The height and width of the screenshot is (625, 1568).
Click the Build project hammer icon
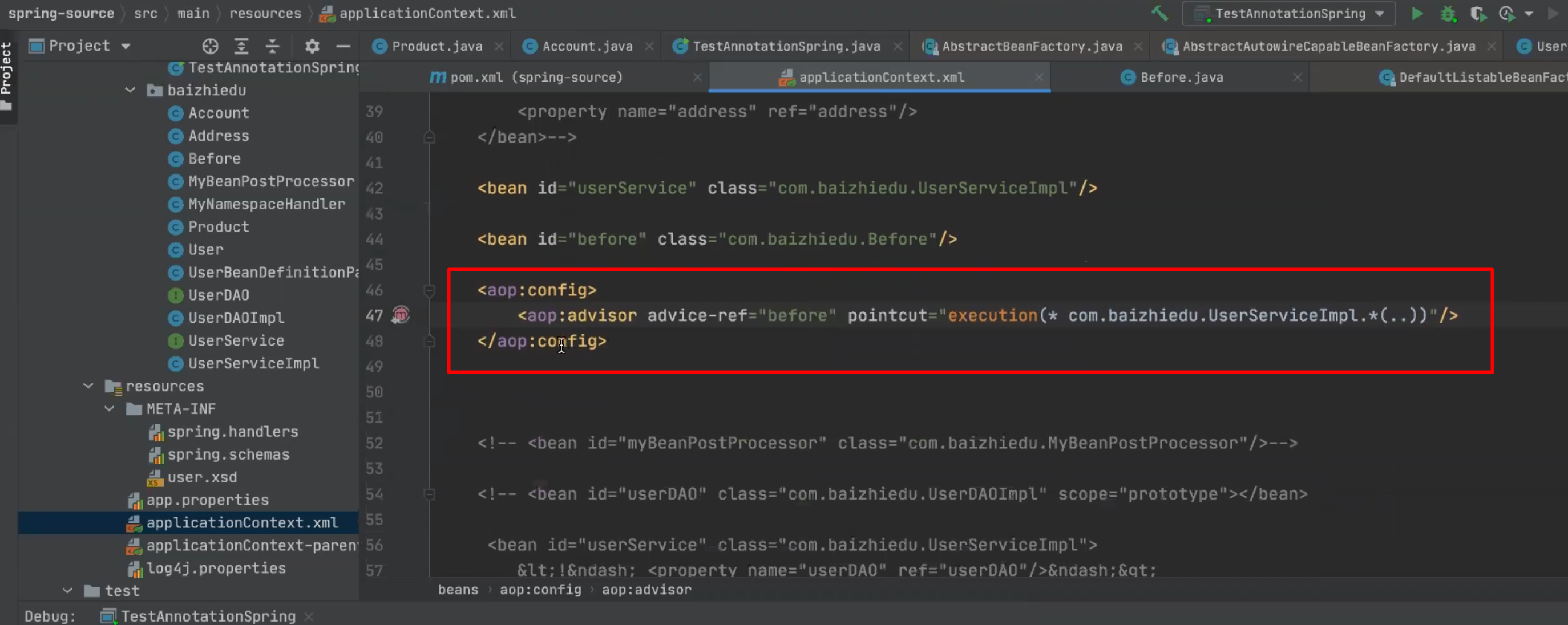coord(1159,13)
